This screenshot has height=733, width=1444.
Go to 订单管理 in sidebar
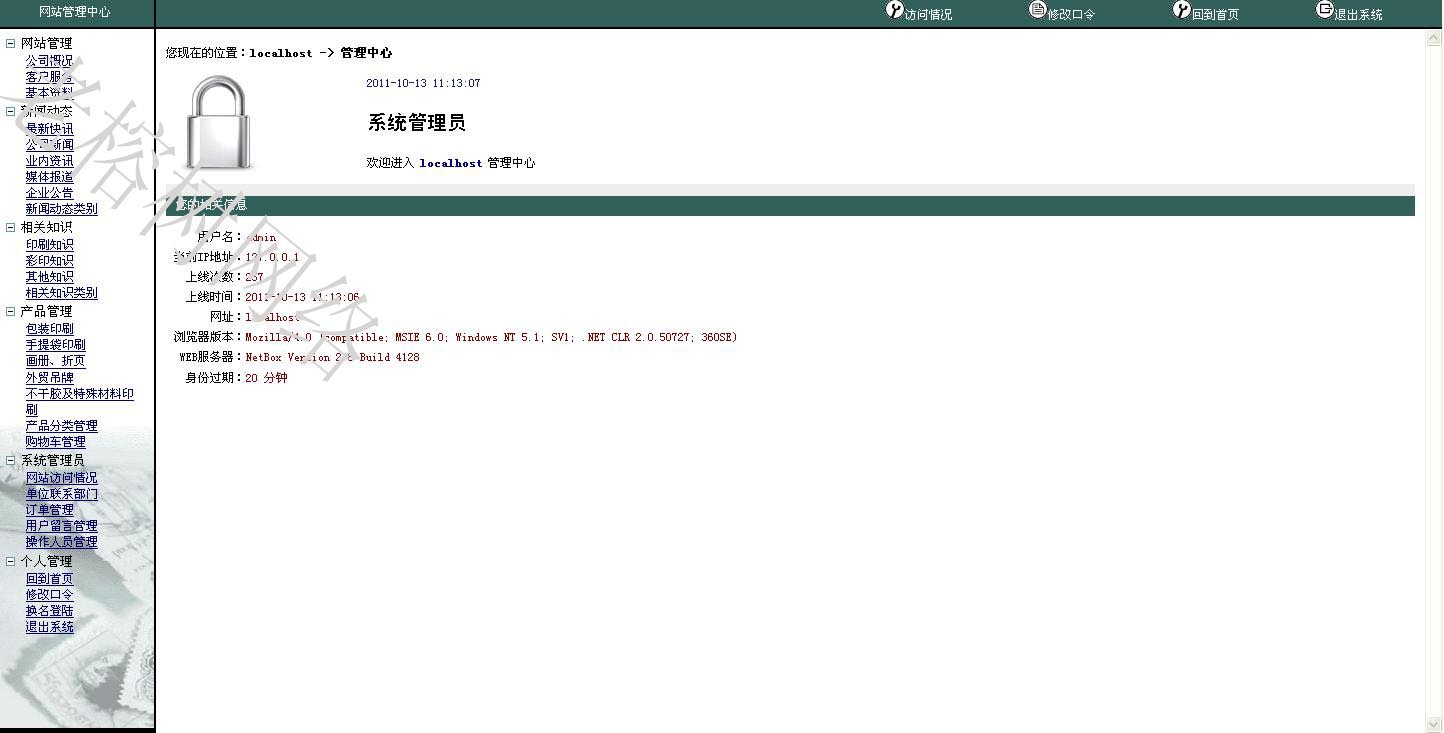pyautogui.click(x=49, y=510)
